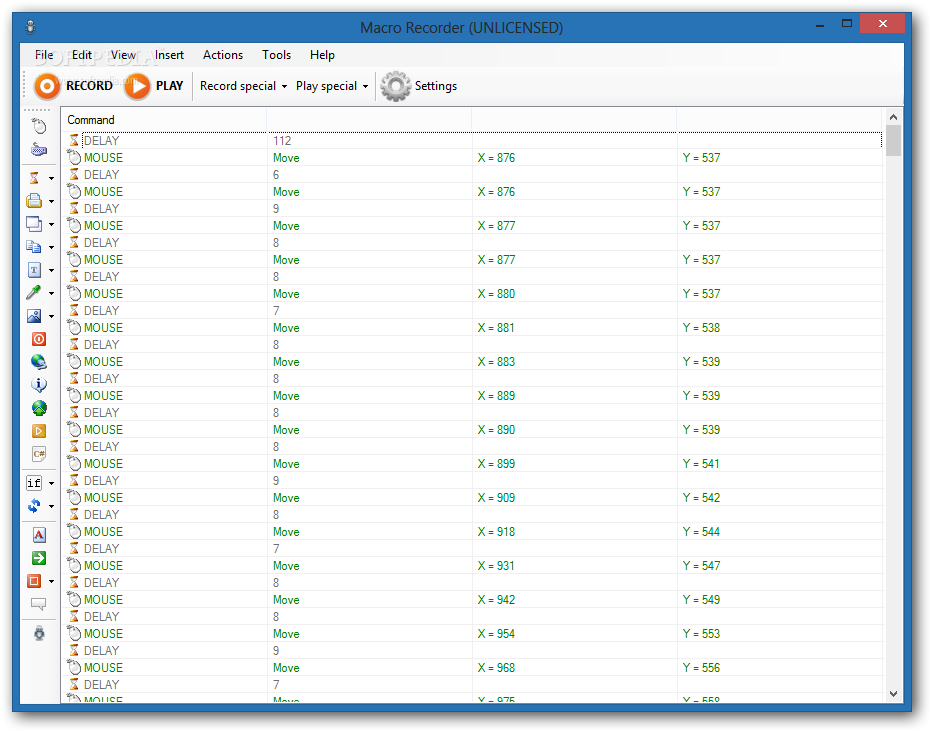Open the clipboard icon dropdown arrow
The image size is (932, 732).
click(x=51, y=247)
